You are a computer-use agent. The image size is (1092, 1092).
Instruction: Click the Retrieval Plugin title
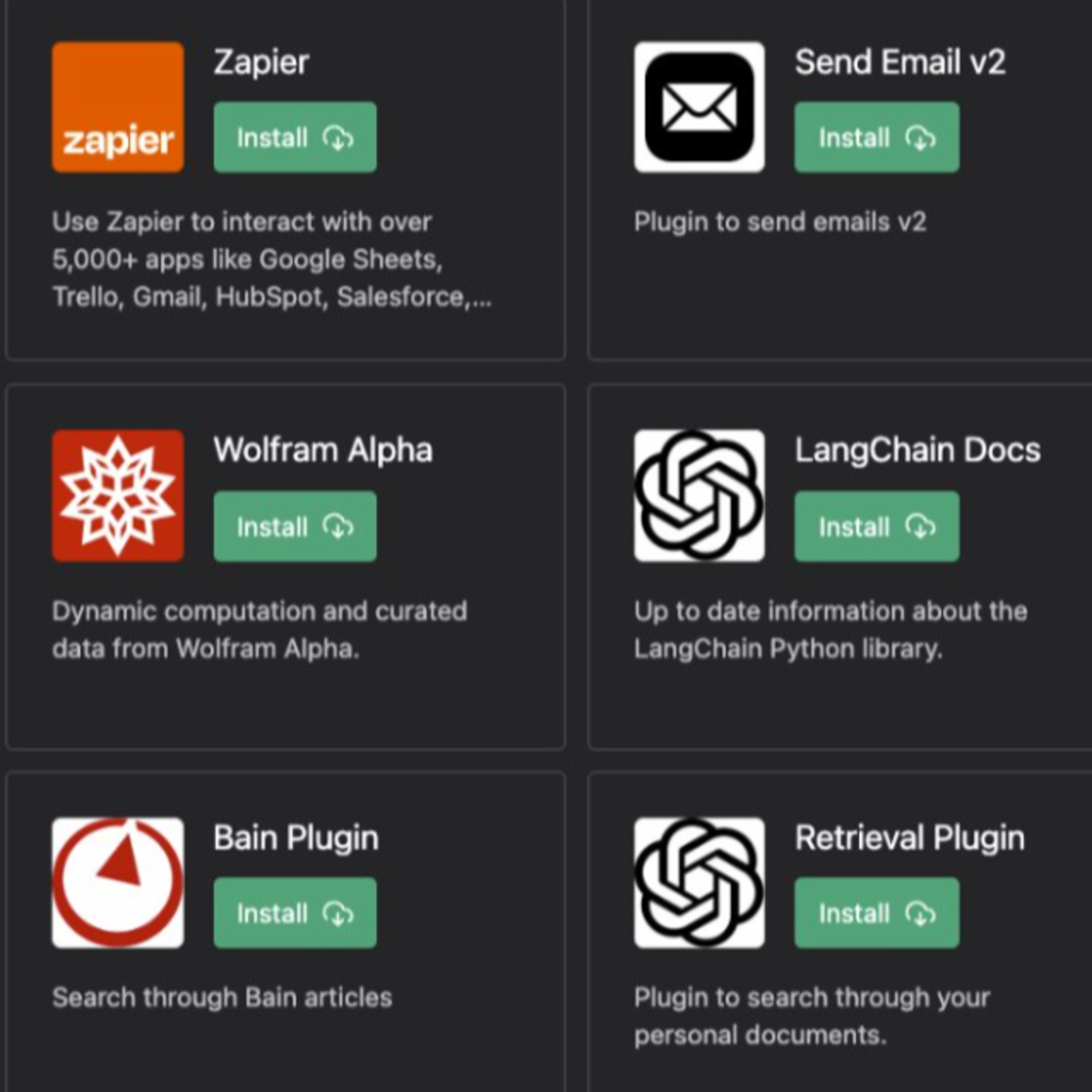click(x=909, y=838)
